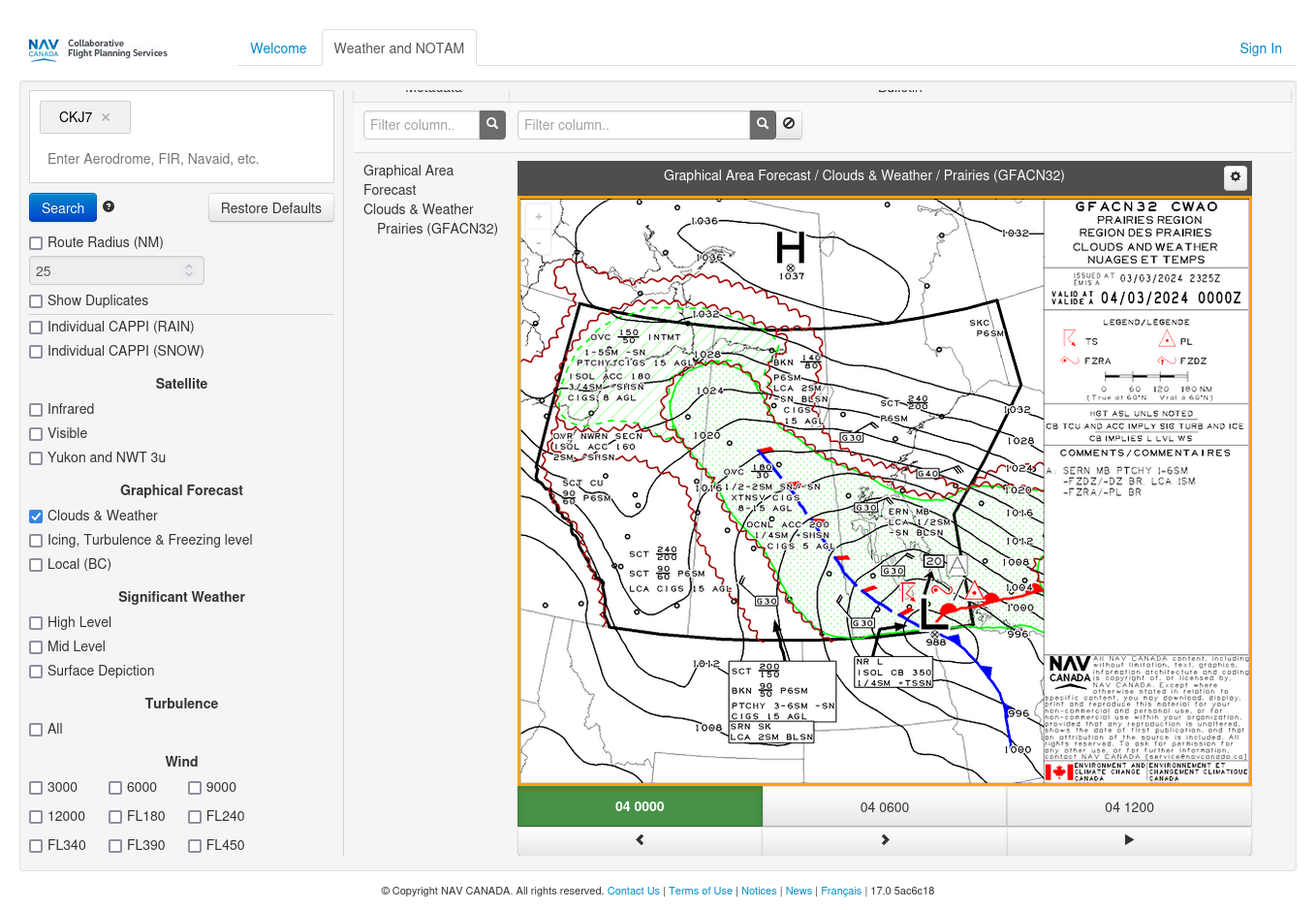This screenshot has height=910, width=1316.
Task: Zoom out on the forecast map
Action: pos(539,241)
